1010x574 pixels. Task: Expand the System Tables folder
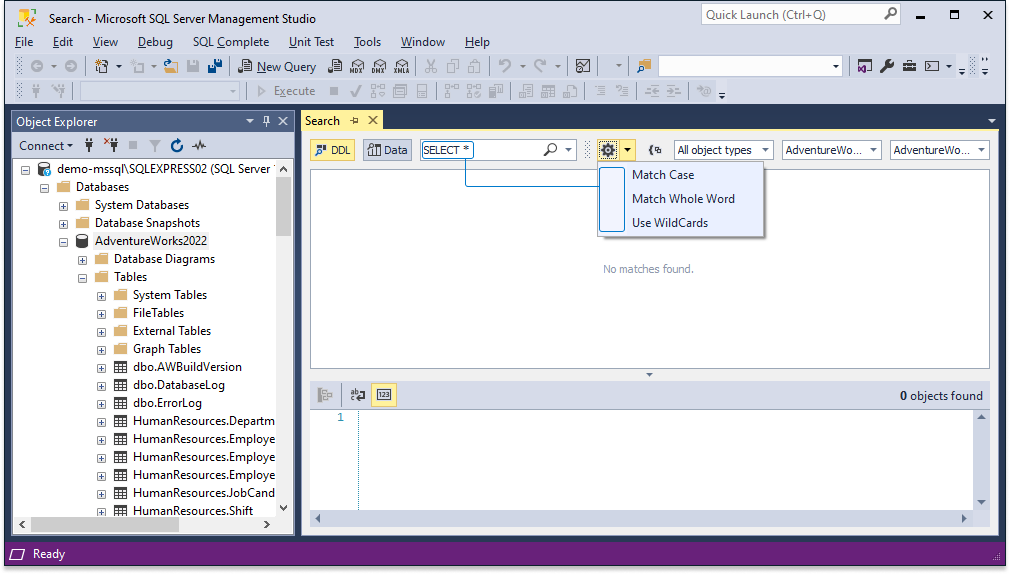click(101, 296)
